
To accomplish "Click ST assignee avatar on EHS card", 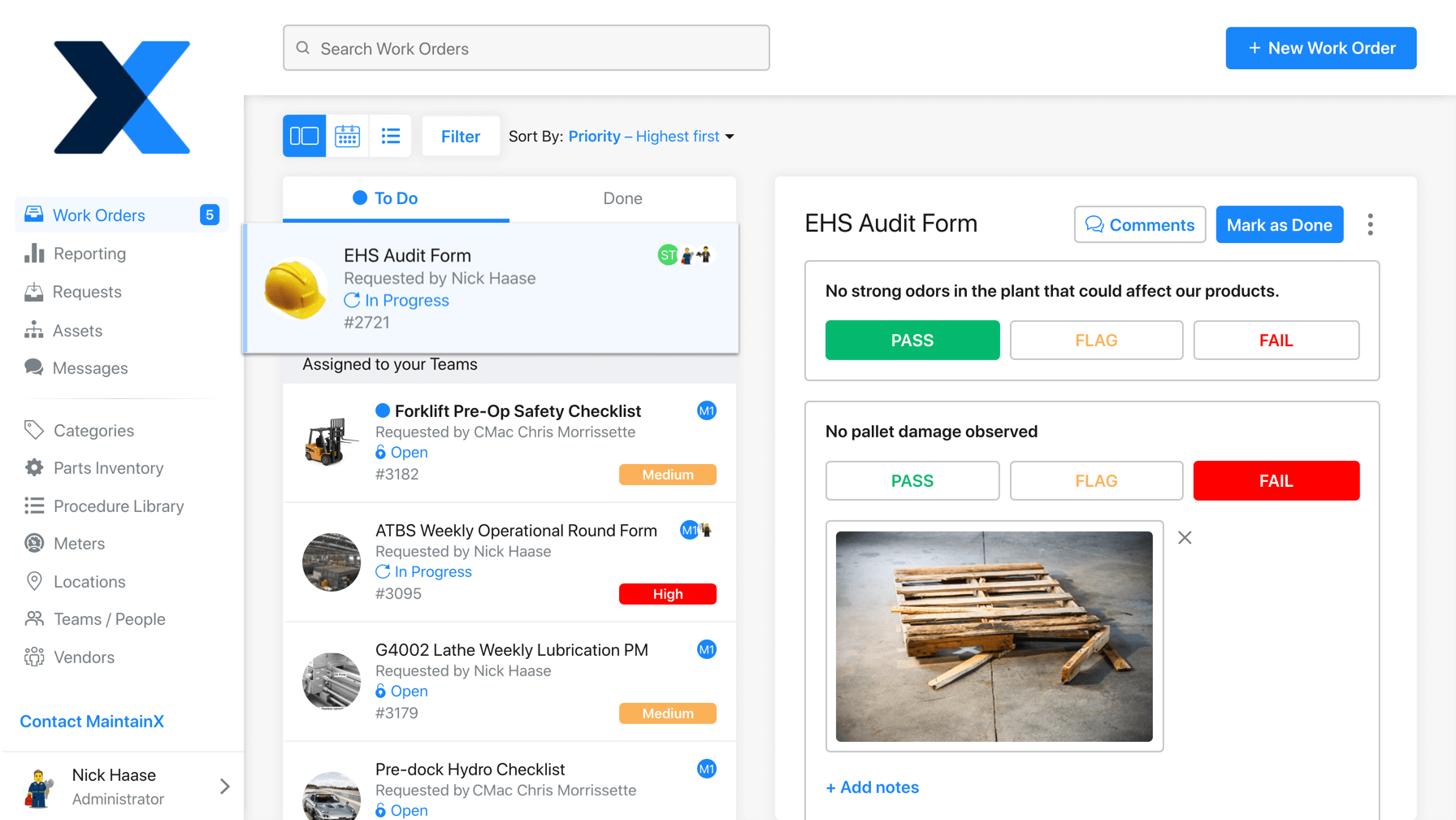I will (667, 255).
